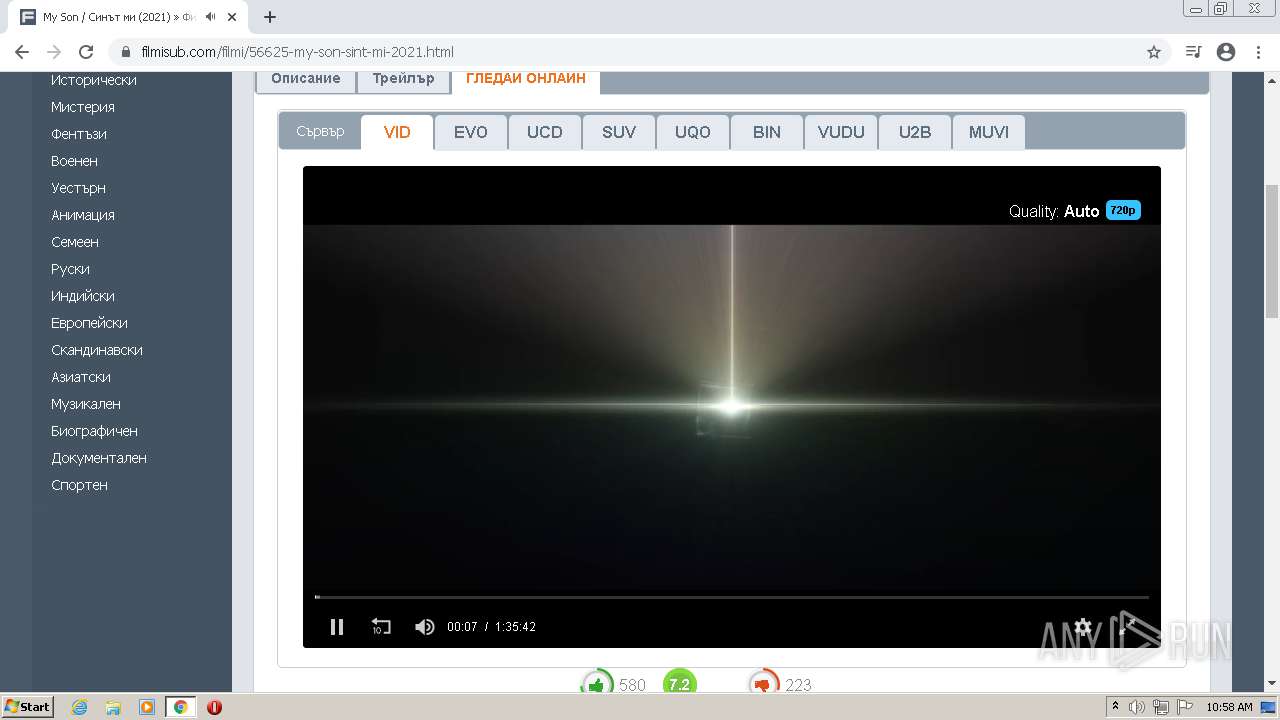Click Chrome icon in taskbar
This screenshot has width=1280, height=720.
(x=181, y=707)
